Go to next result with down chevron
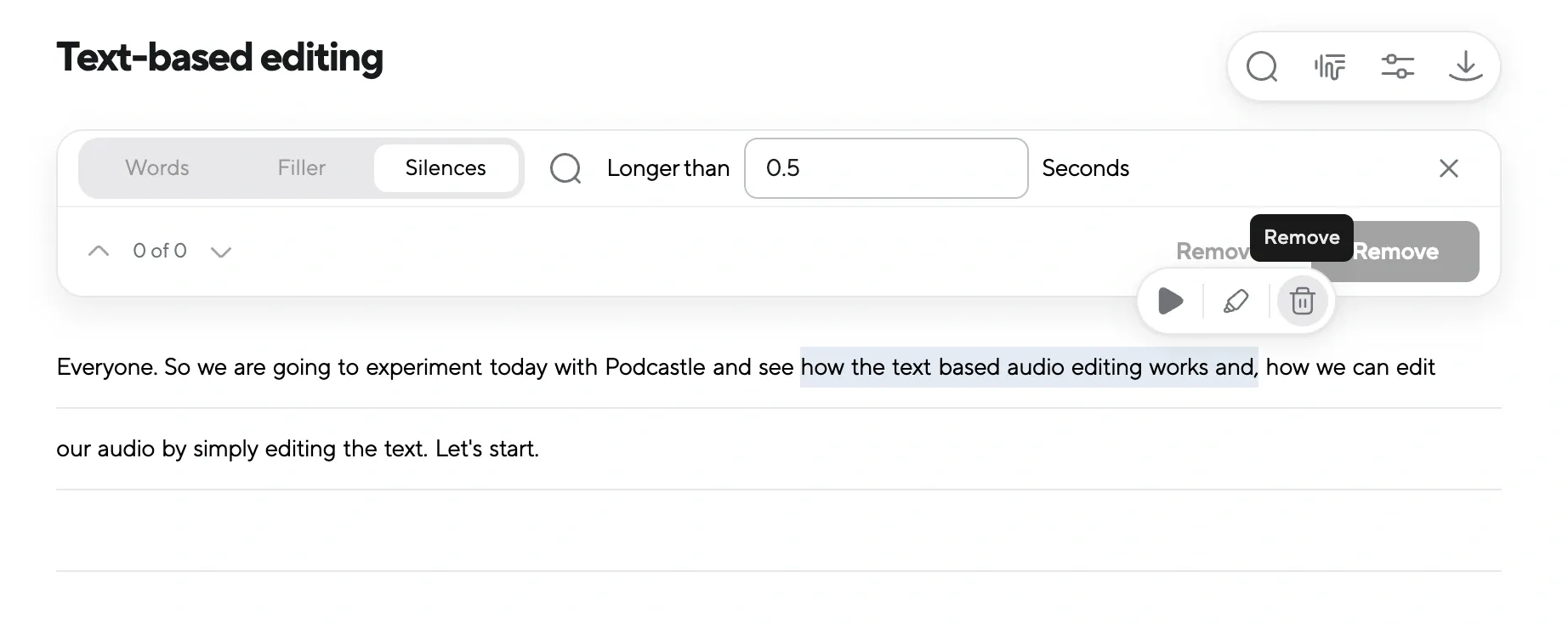Image resolution: width=1568 pixels, height=634 pixels. [x=221, y=252]
